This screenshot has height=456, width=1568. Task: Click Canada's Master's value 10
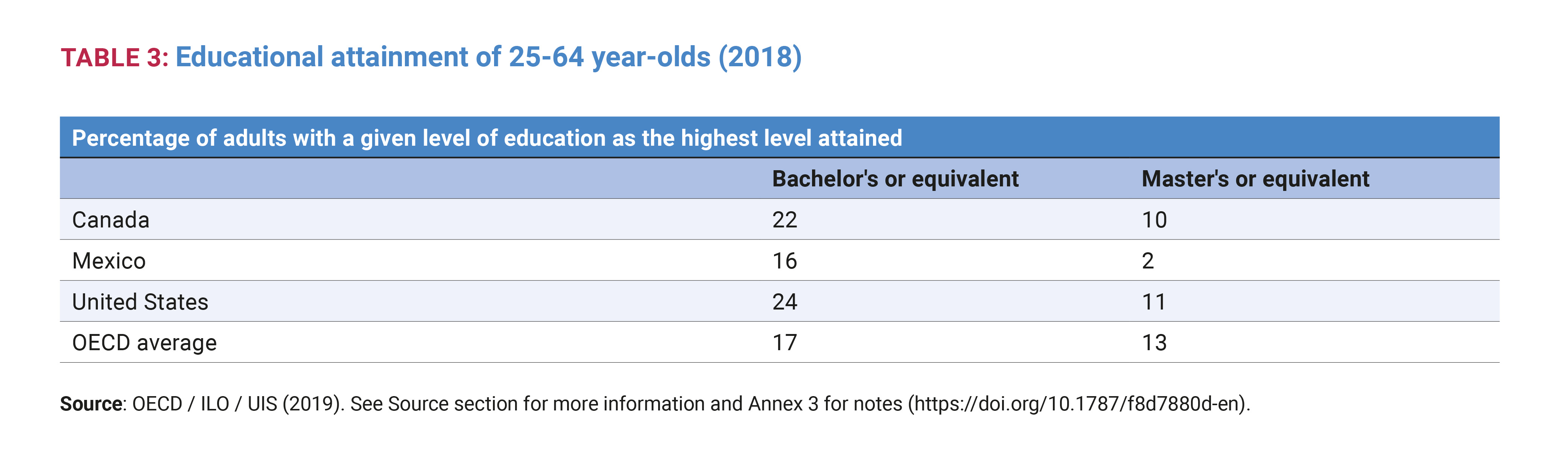[x=1154, y=220]
